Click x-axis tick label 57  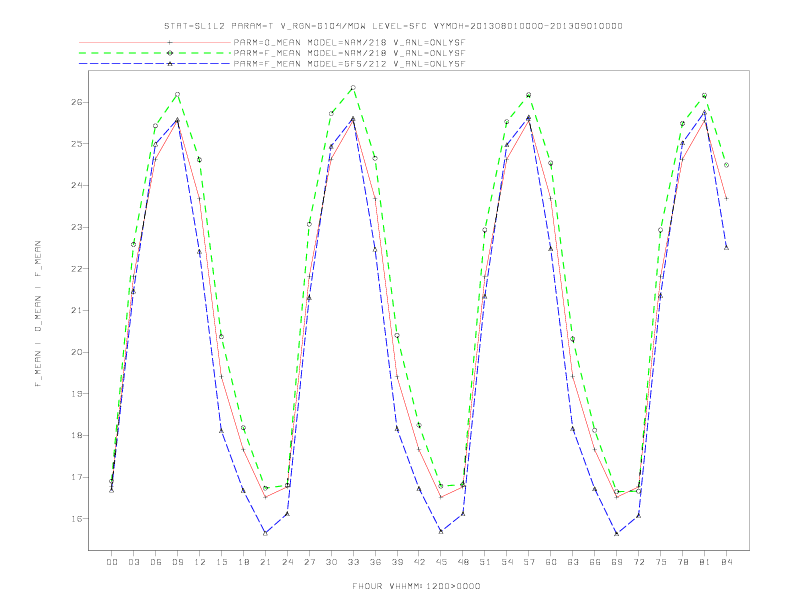coord(529,562)
